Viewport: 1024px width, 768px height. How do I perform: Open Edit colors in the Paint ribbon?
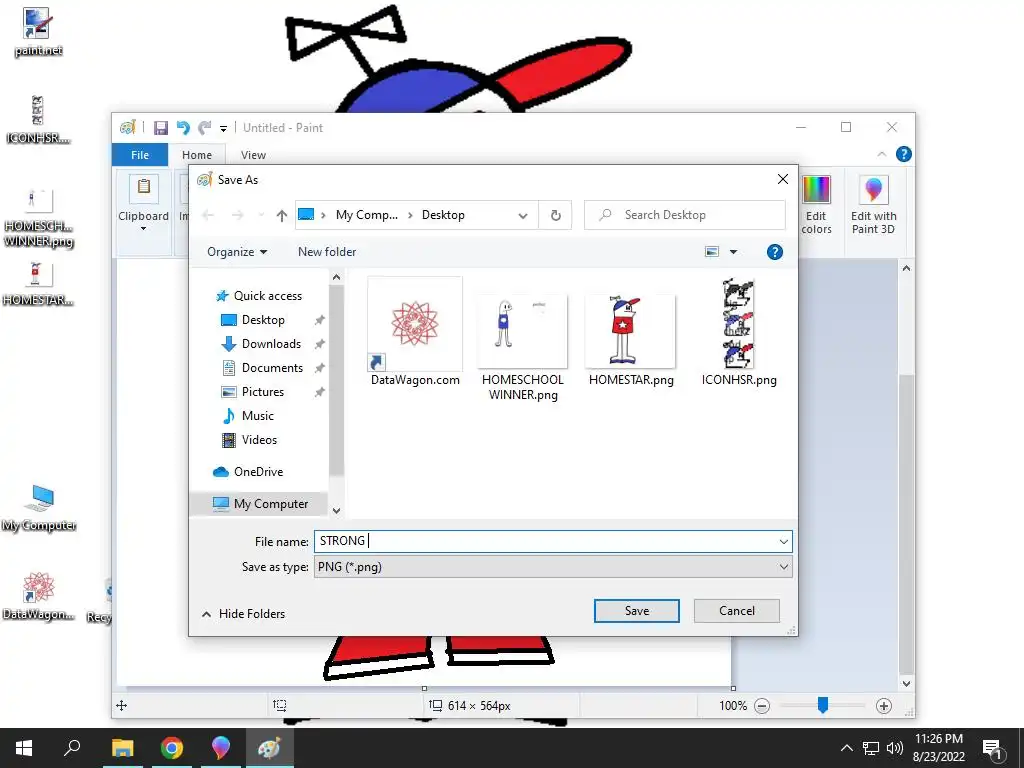coord(816,204)
